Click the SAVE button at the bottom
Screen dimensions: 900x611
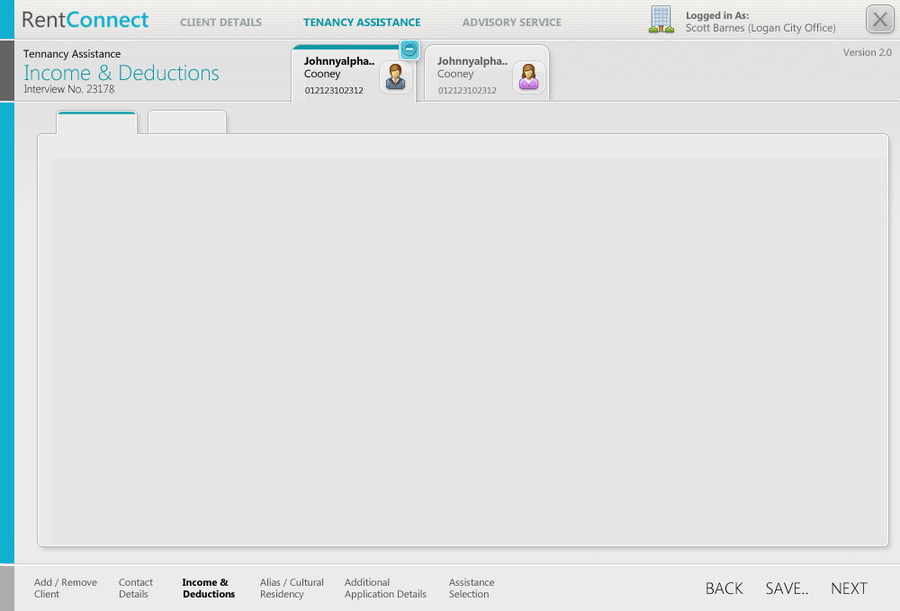click(786, 588)
